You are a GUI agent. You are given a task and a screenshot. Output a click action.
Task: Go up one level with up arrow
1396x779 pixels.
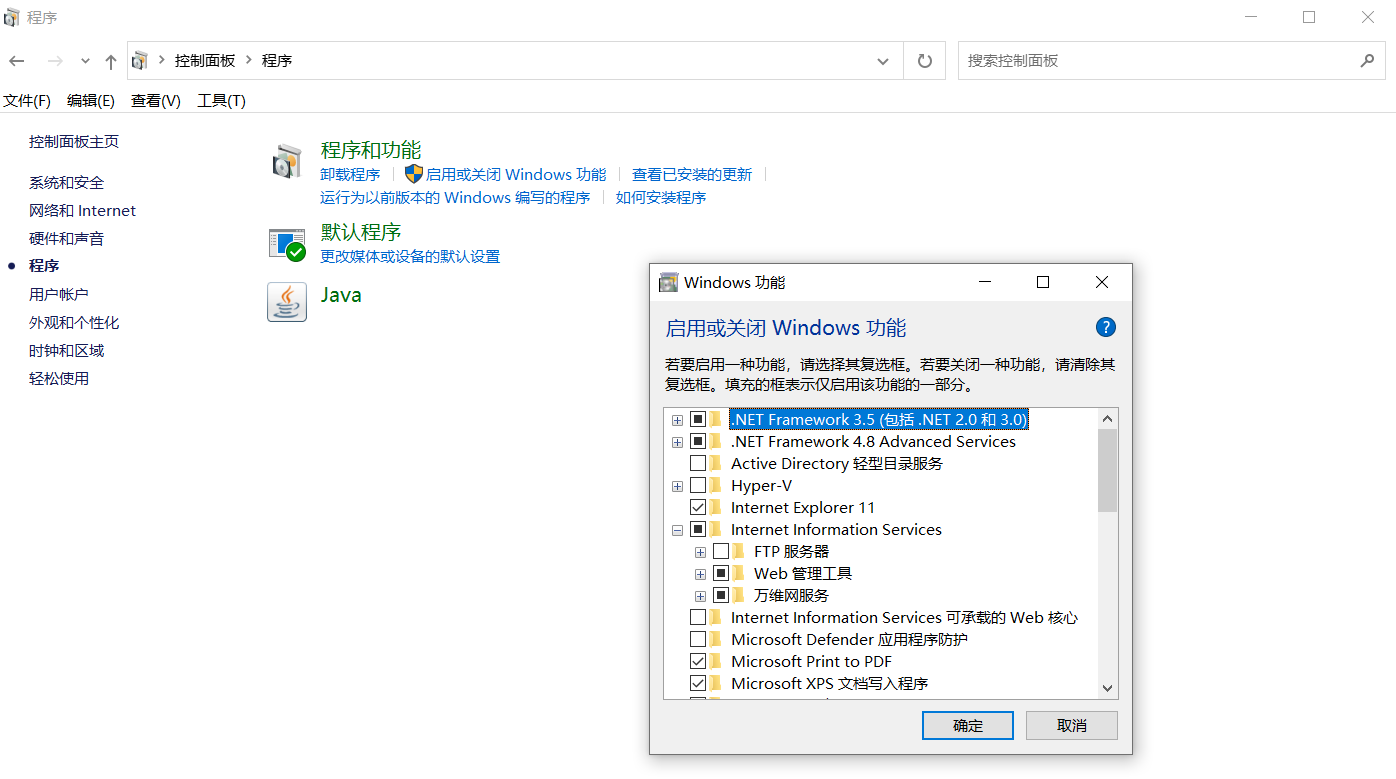tap(111, 61)
